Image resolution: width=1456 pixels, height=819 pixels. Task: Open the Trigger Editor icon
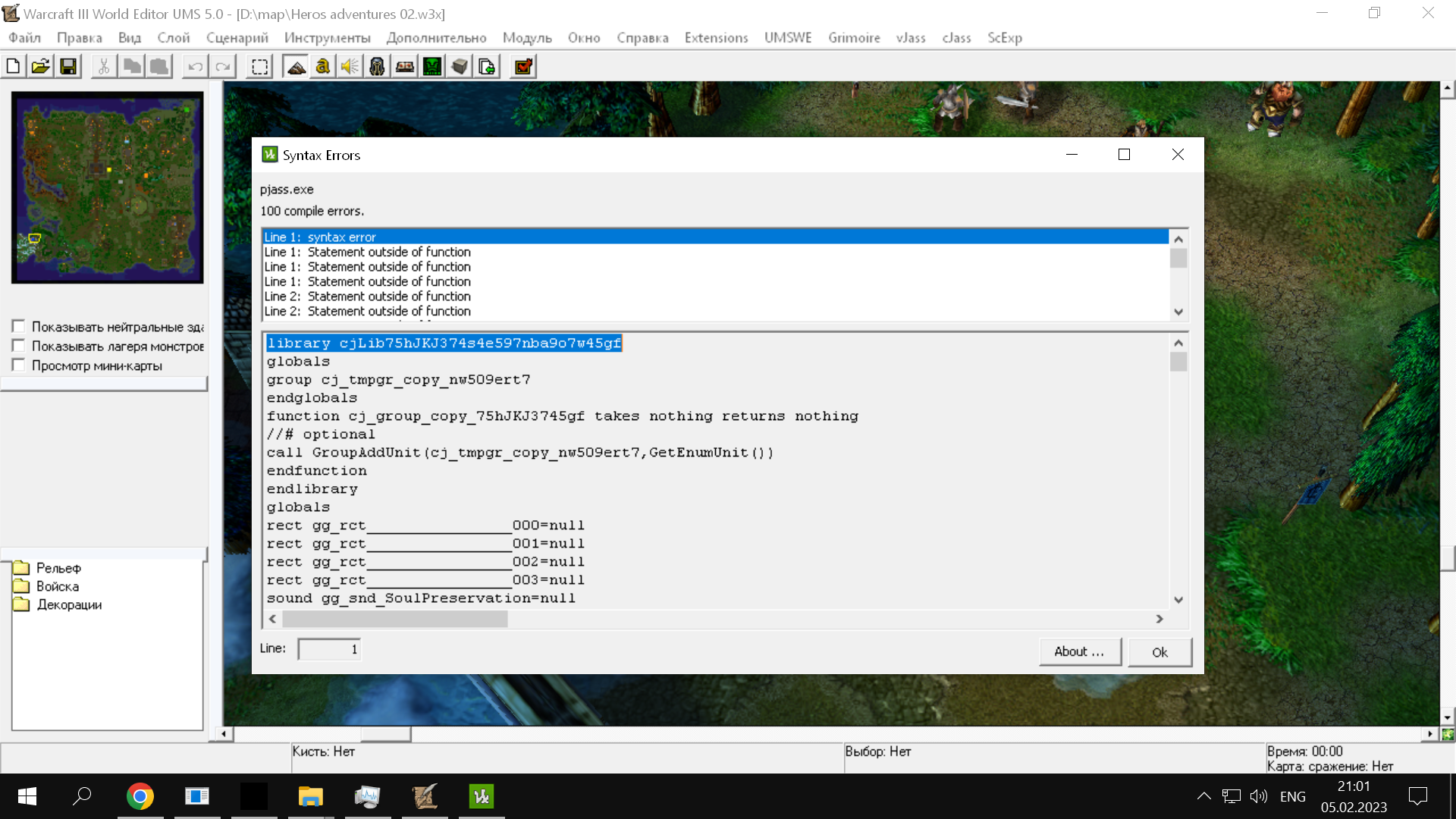(x=323, y=67)
